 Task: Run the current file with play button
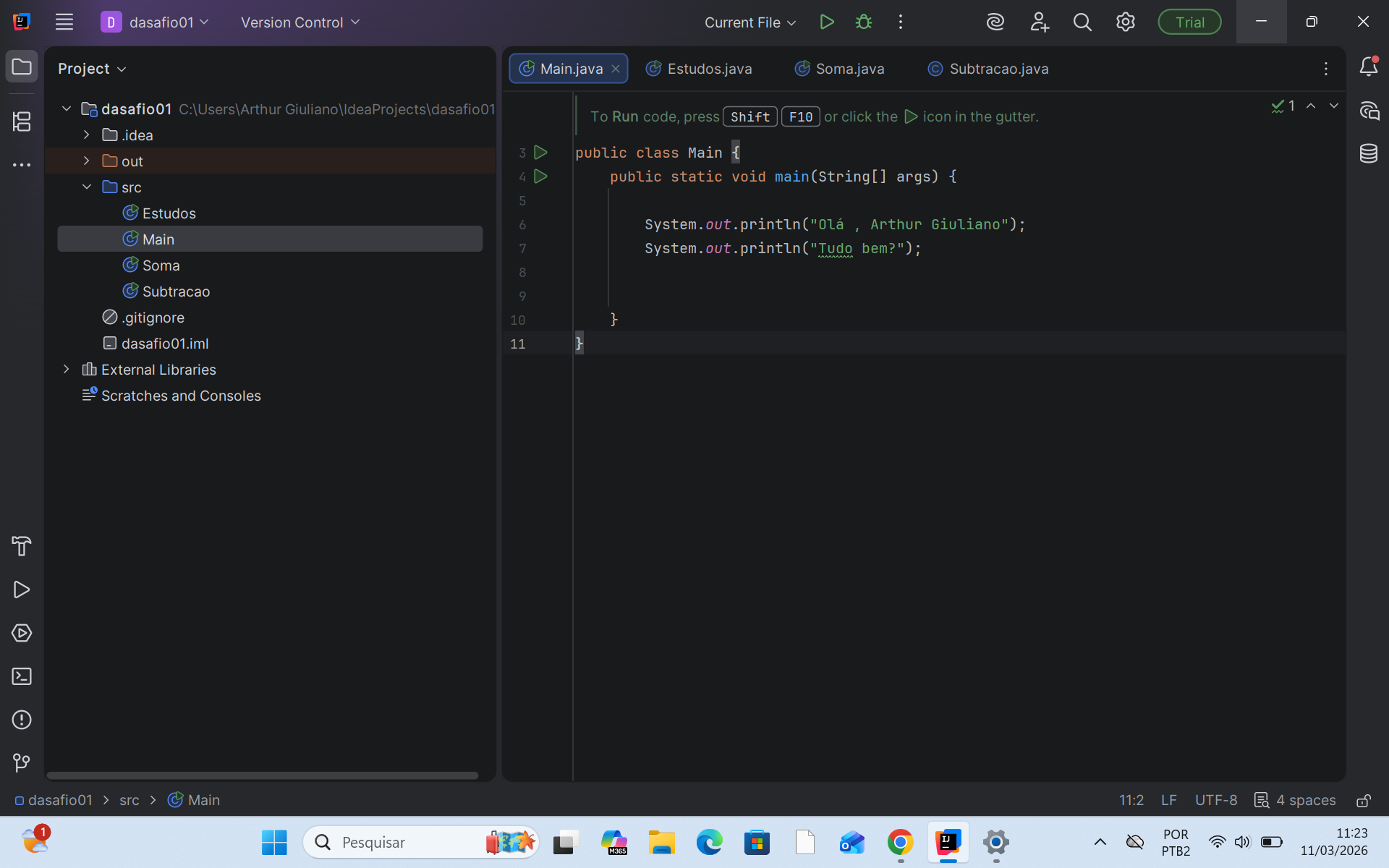click(827, 22)
